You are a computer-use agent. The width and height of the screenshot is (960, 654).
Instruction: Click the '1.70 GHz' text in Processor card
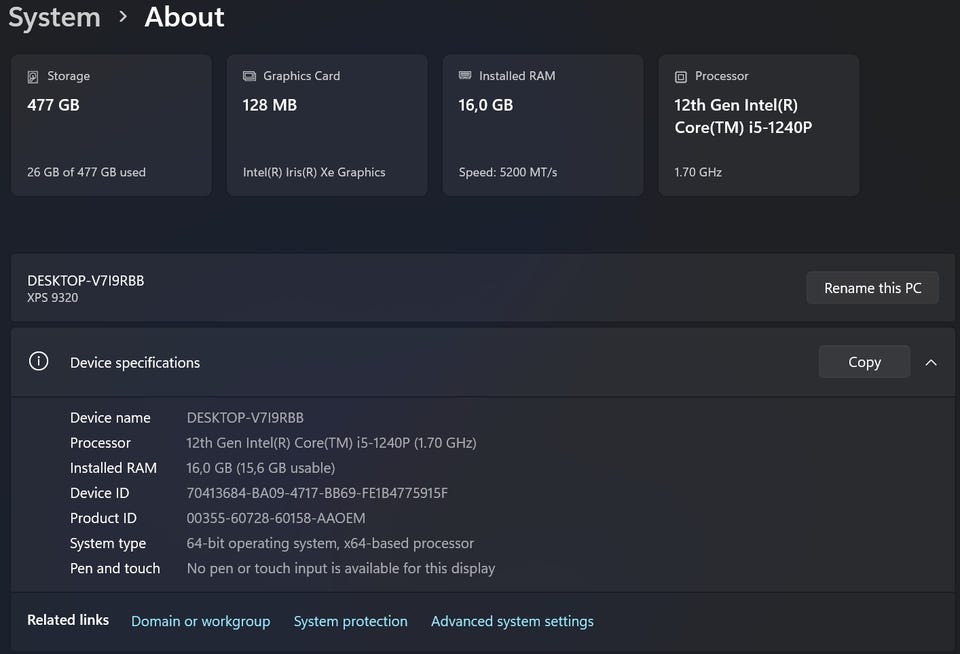pyautogui.click(x=698, y=172)
